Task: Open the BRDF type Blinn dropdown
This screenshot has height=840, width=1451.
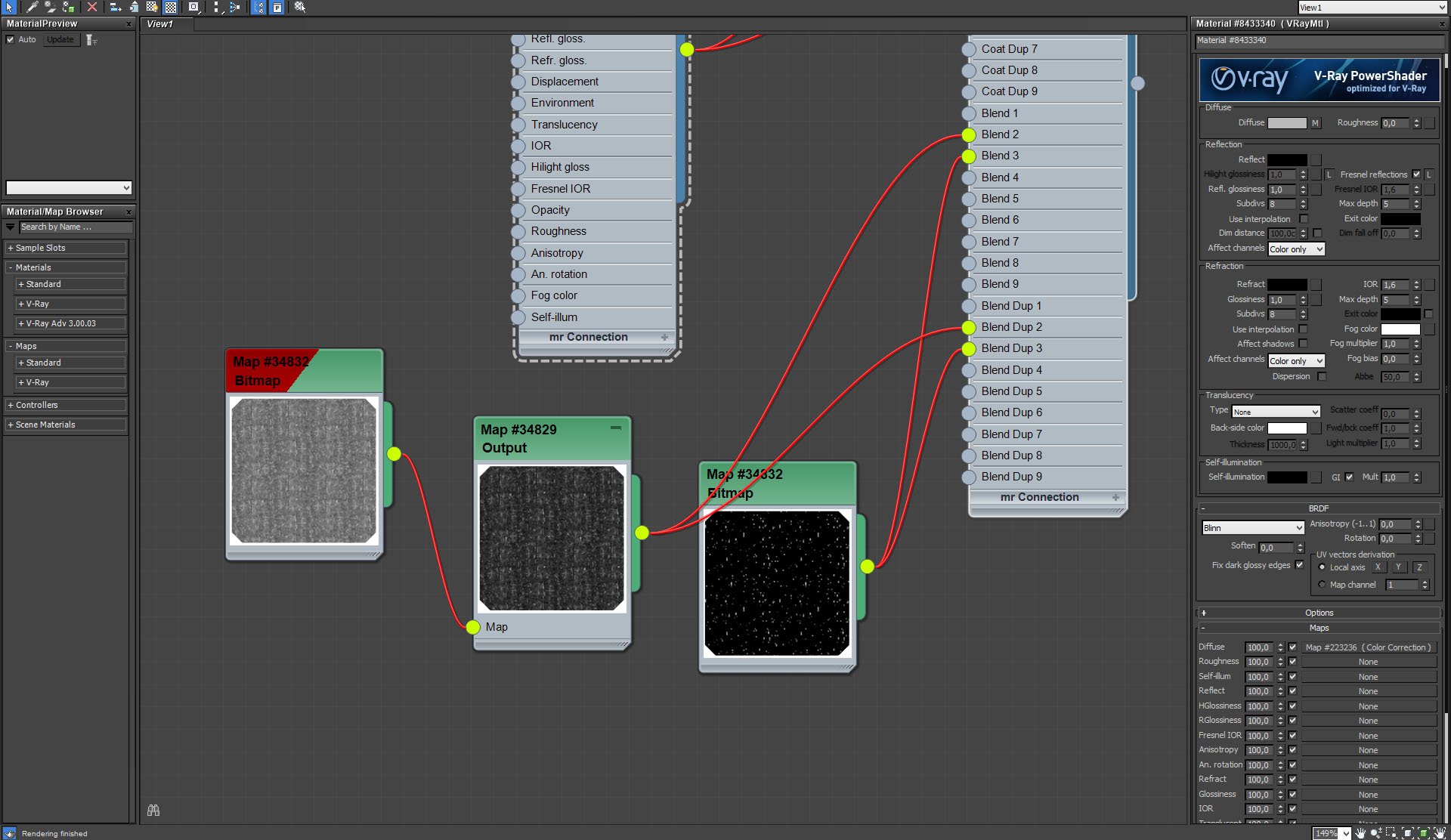Action: click(1253, 528)
